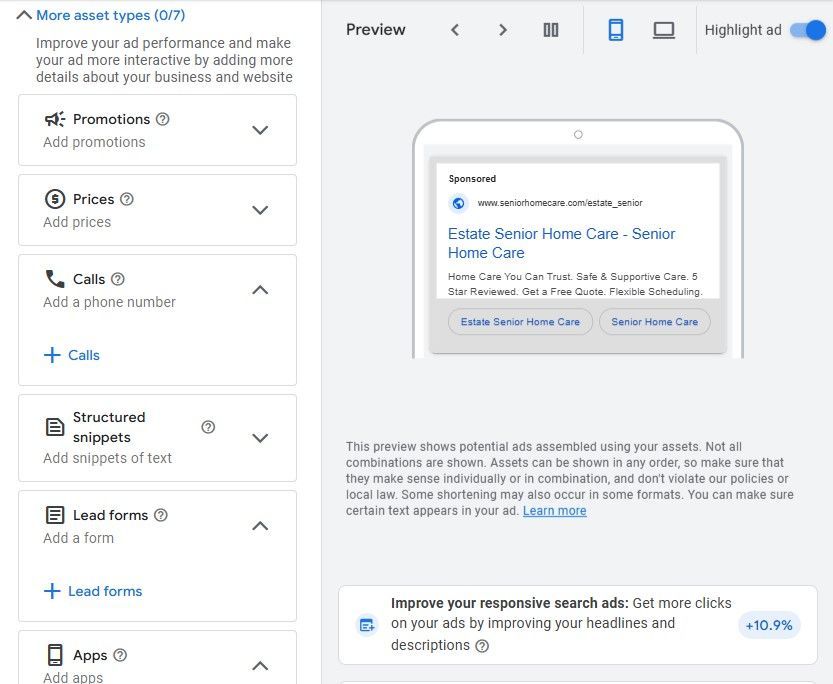833x684 pixels.
Task: Click the ad description text in preview
Action: click(x=575, y=284)
